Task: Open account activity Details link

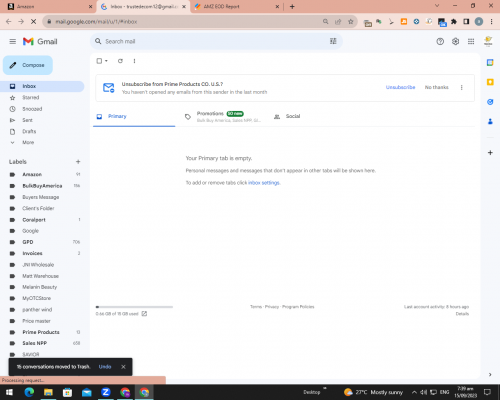Action: [462, 314]
